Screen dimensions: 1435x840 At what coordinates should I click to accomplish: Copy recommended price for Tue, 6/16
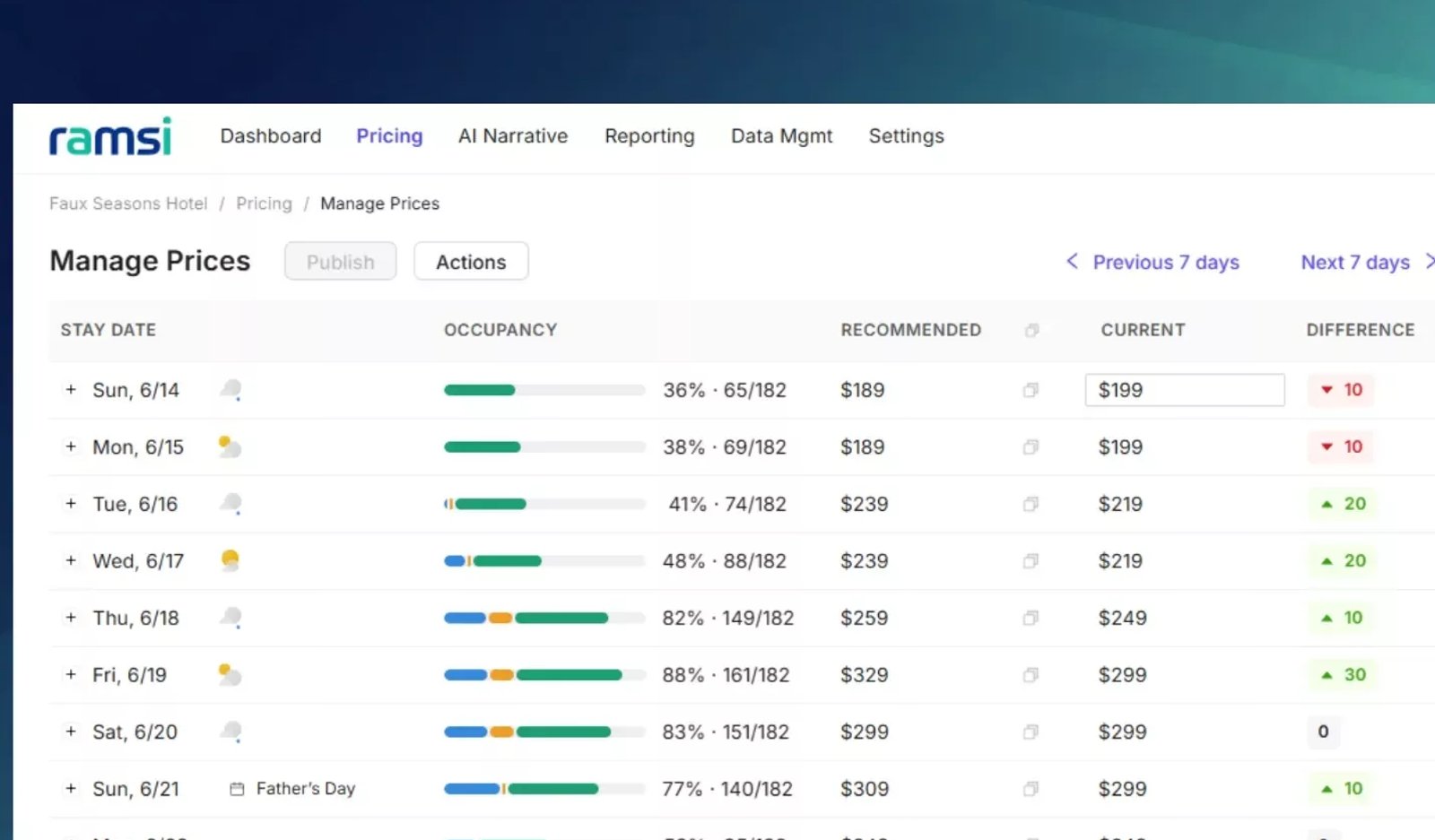click(1031, 504)
